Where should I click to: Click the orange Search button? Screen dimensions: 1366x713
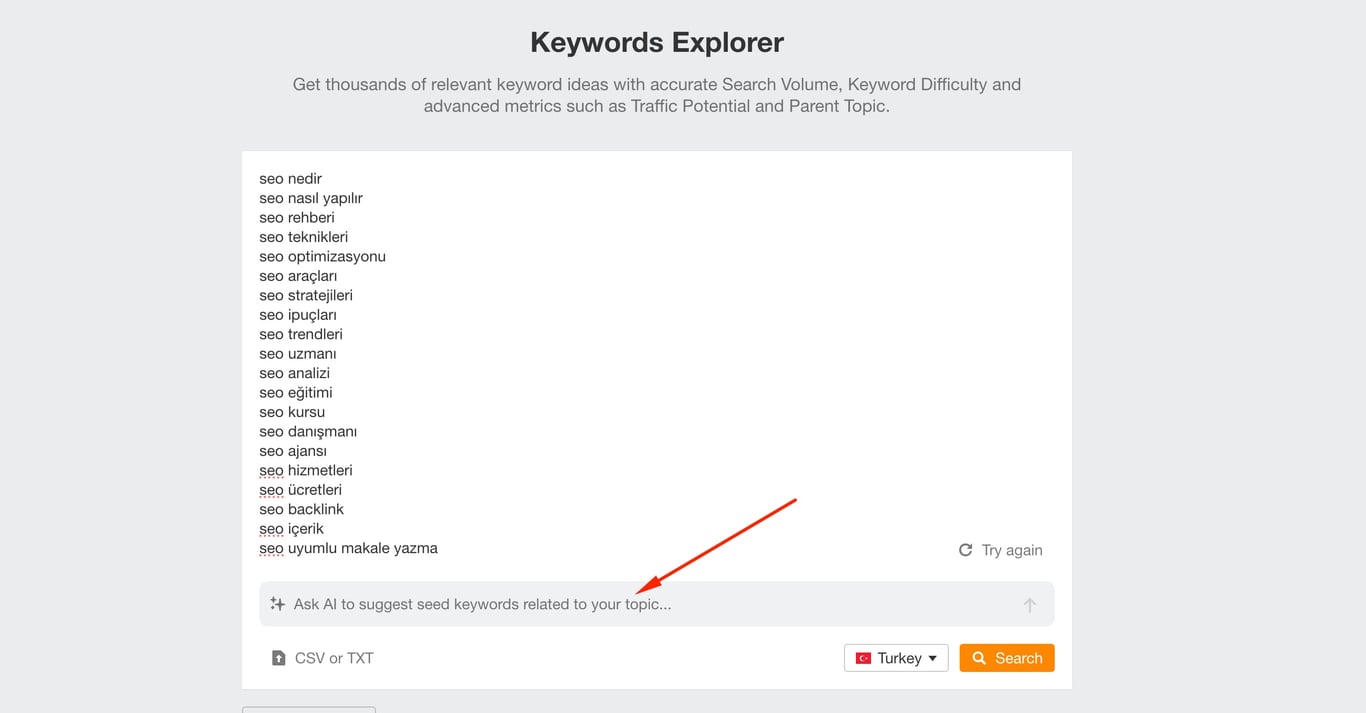click(x=1006, y=658)
